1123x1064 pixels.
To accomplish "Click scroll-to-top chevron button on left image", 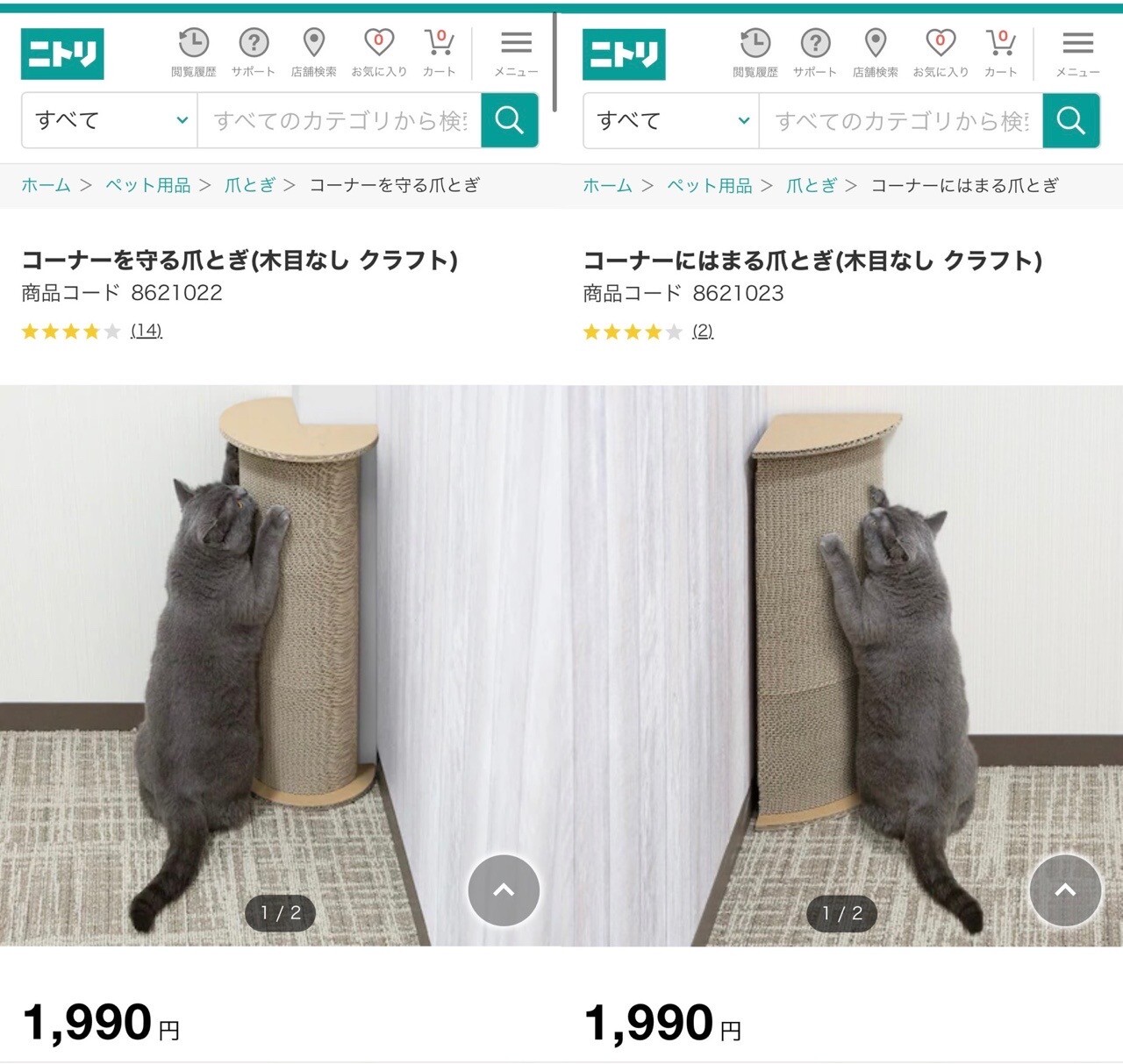I will [x=504, y=890].
